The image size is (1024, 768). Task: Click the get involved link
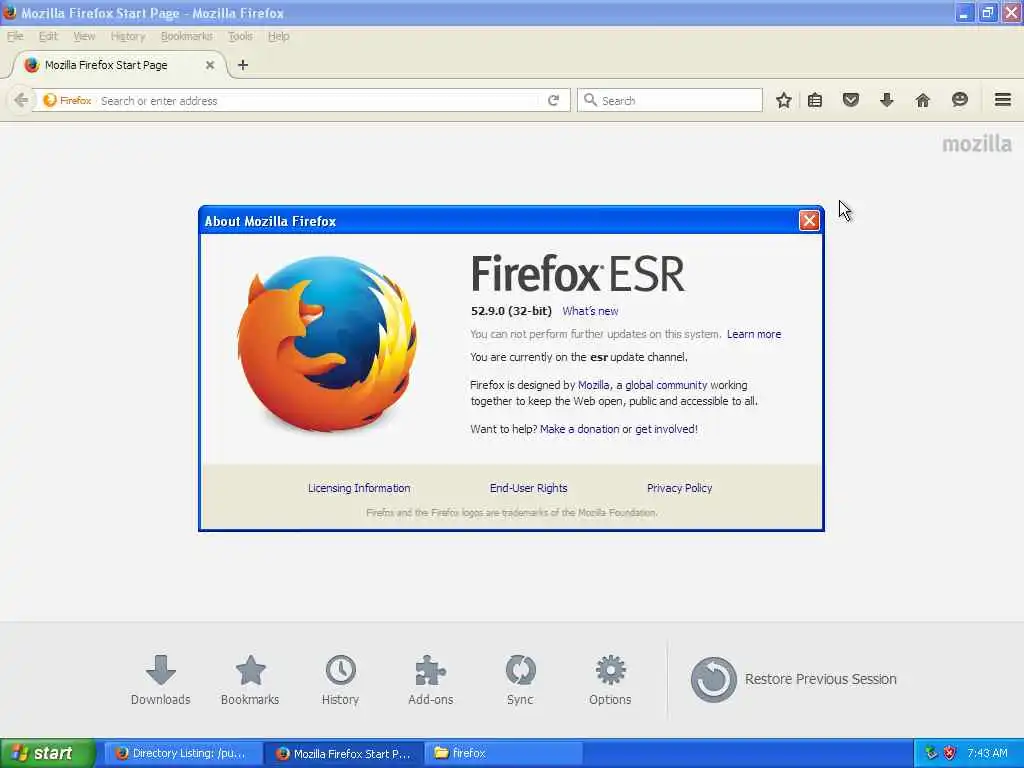coord(665,429)
